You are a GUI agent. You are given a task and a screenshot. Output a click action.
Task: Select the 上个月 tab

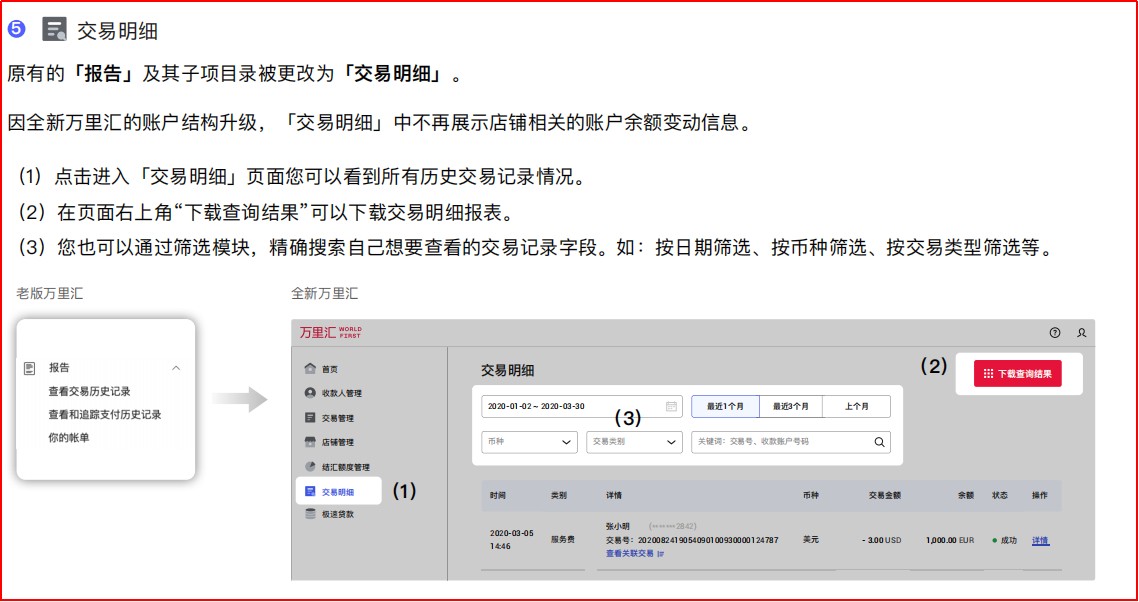tap(856, 406)
